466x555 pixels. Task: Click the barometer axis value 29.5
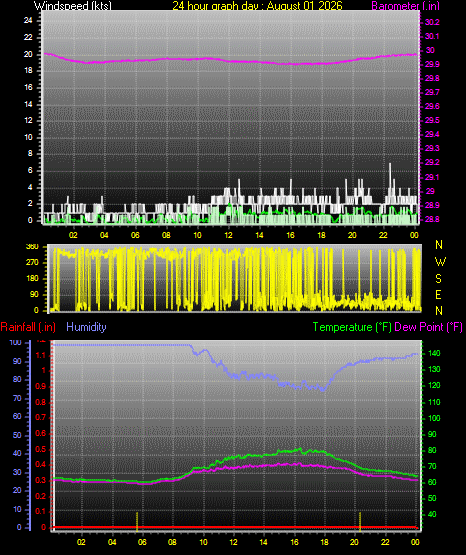coord(432,120)
